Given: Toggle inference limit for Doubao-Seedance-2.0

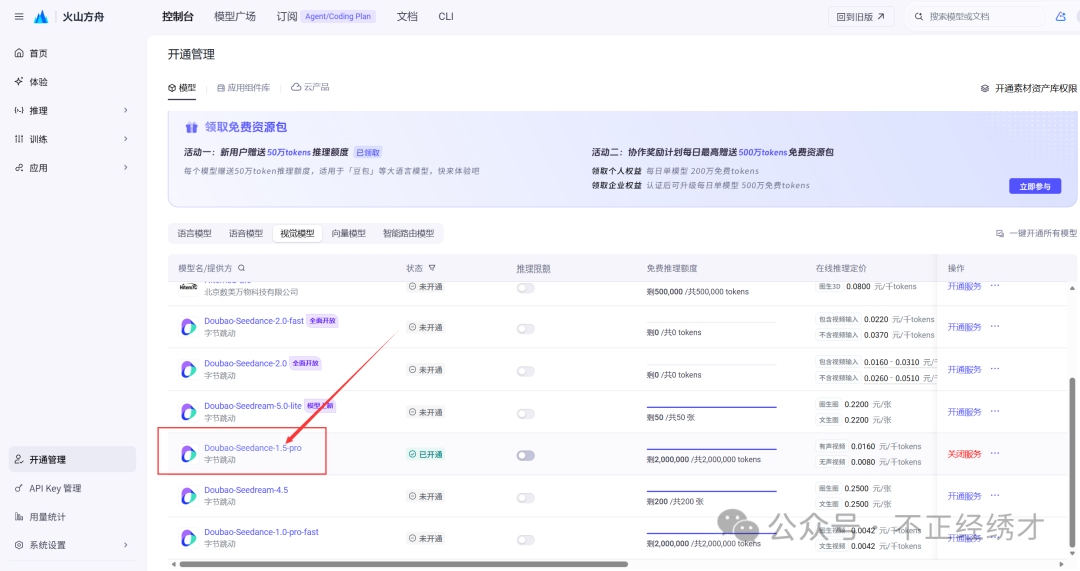Looking at the screenshot, I should pos(526,371).
